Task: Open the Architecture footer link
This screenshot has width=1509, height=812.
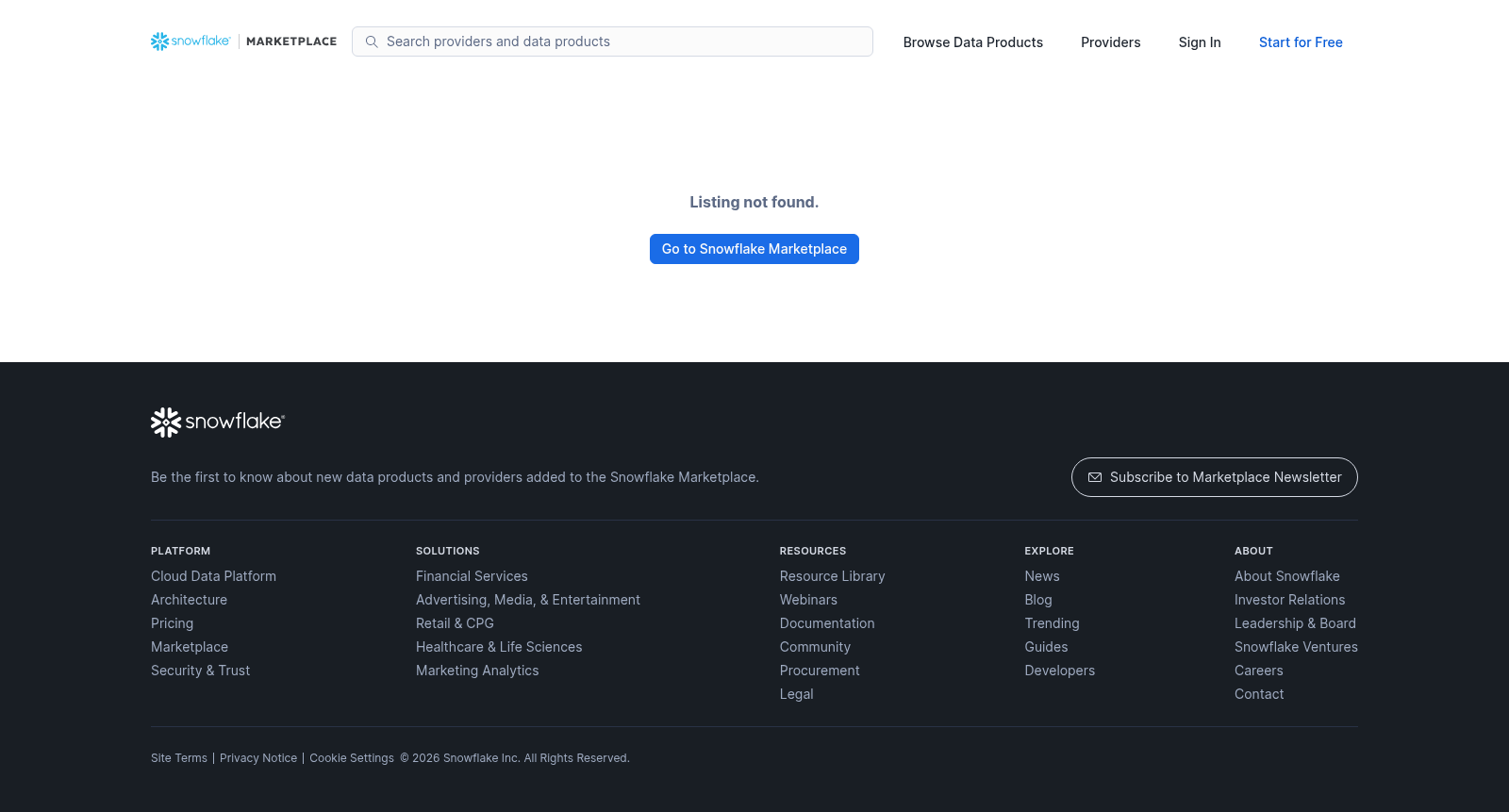Action: 189,600
